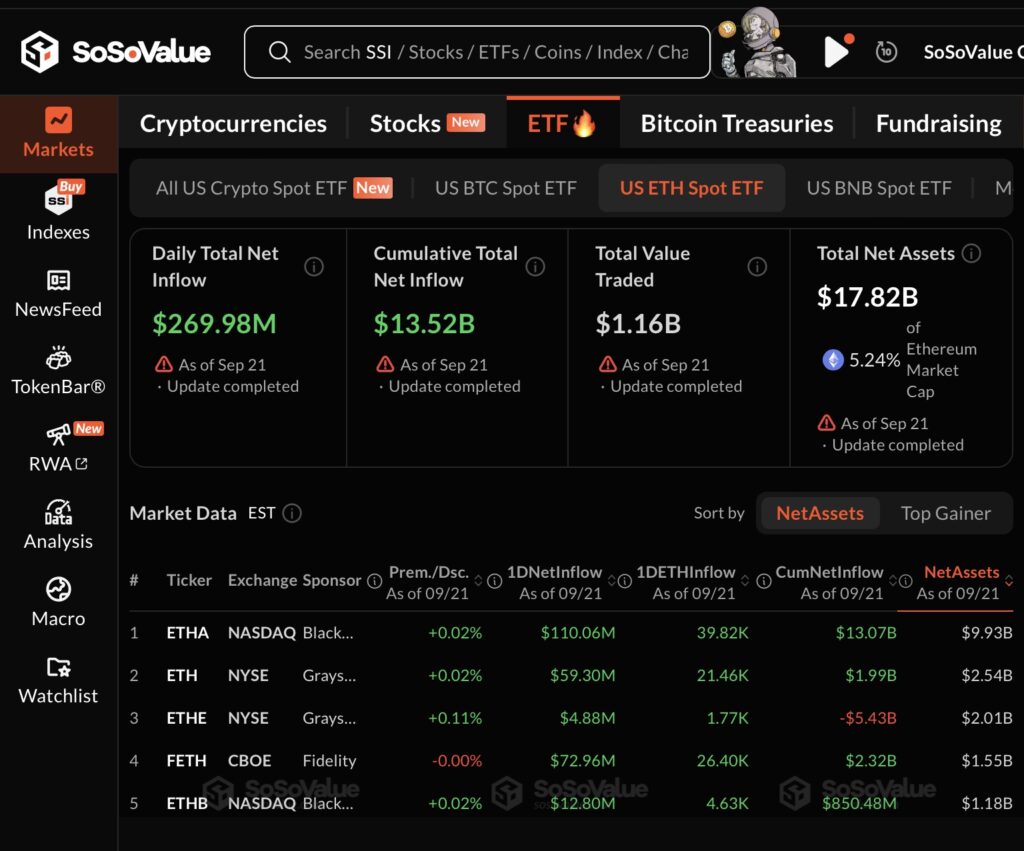Viewport: 1024px width, 851px height.
Task: Click the SoSoValue logo
Action: click(x=116, y=52)
